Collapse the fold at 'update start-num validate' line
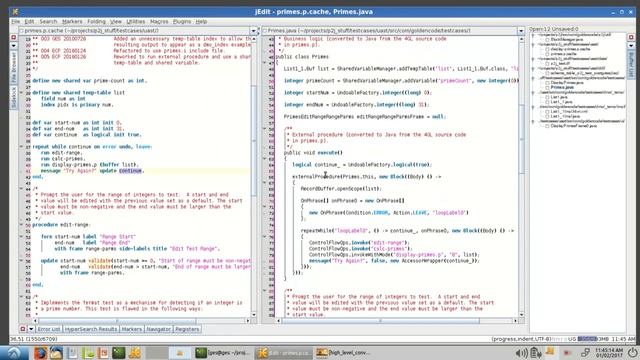This screenshot has height=360, width=640. point(21,260)
